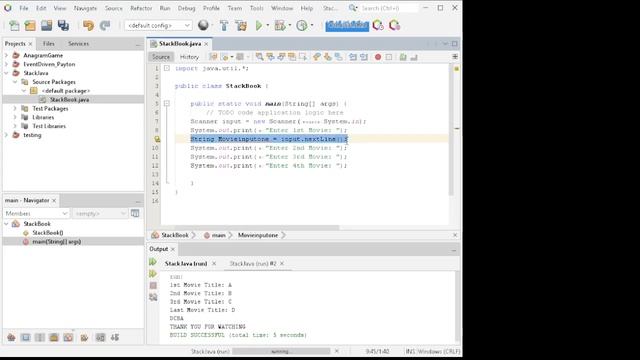Click the Comment lines icon in editor toolbar
Screen dimensions: 640x360
point(403,57)
